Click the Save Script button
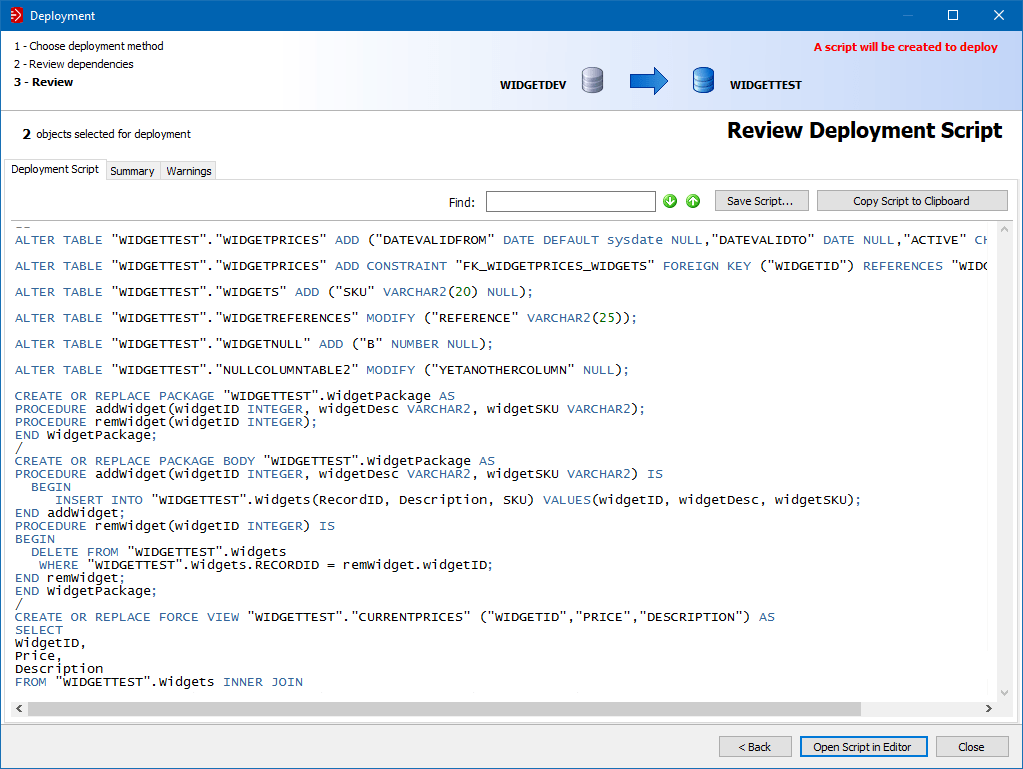Image resolution: width=1023 pixels, height=769 pixels. click(760, 201)
